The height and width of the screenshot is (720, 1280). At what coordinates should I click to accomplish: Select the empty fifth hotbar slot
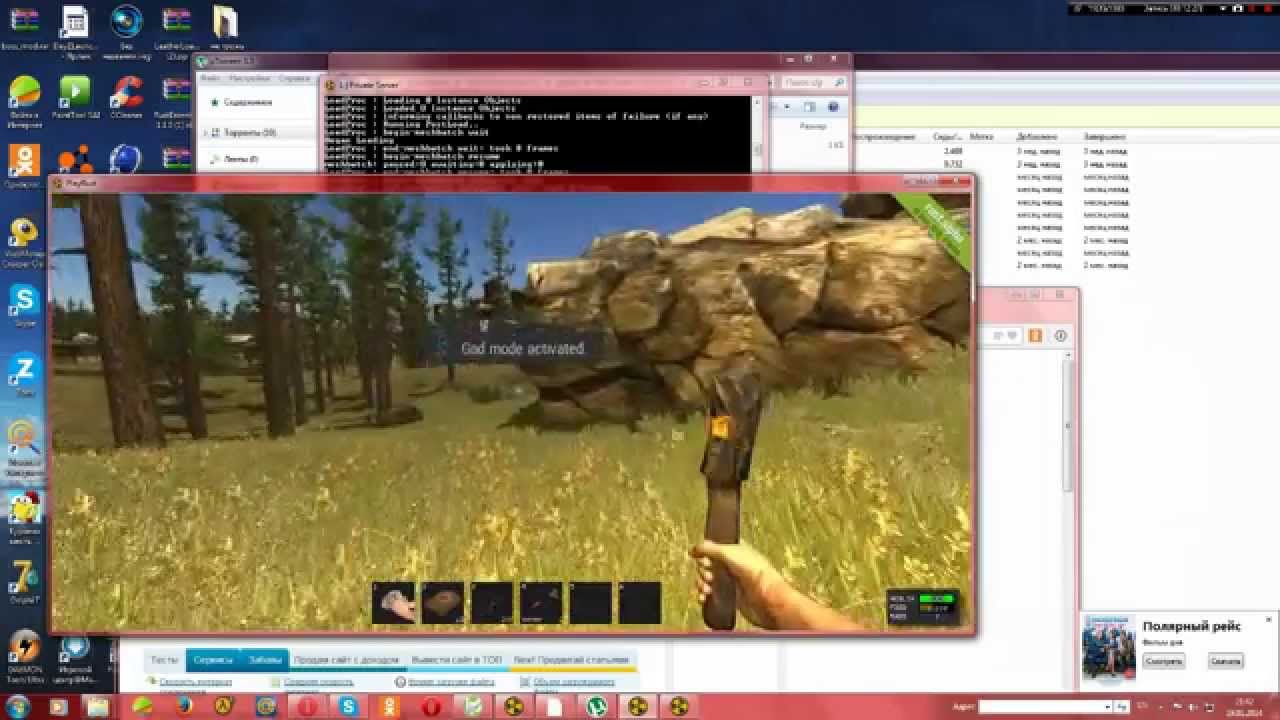[x=590, y=603]
